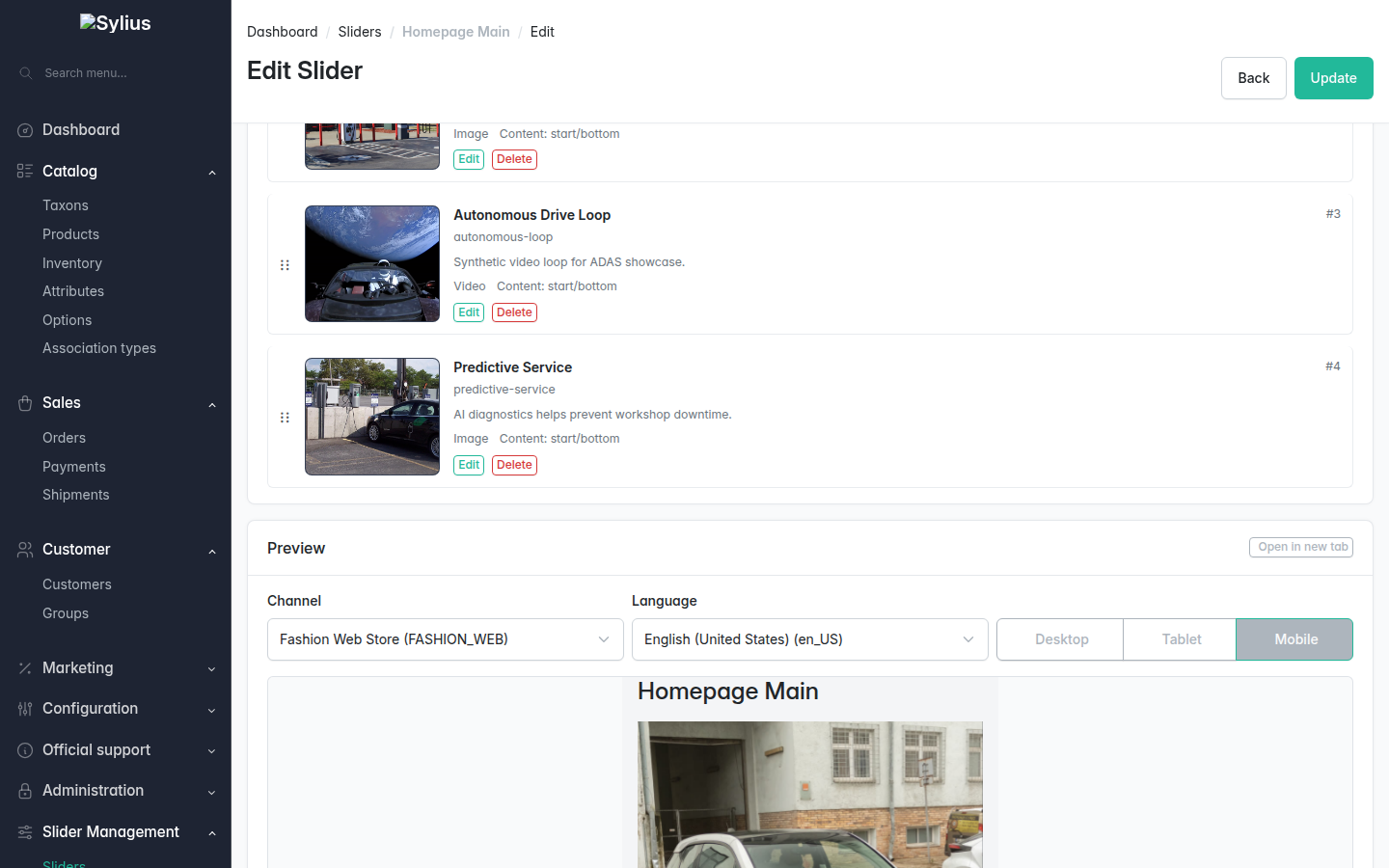Open Options in sidebar
The height and width of the screenshot is (868, 1389).
tap(68, 320)
